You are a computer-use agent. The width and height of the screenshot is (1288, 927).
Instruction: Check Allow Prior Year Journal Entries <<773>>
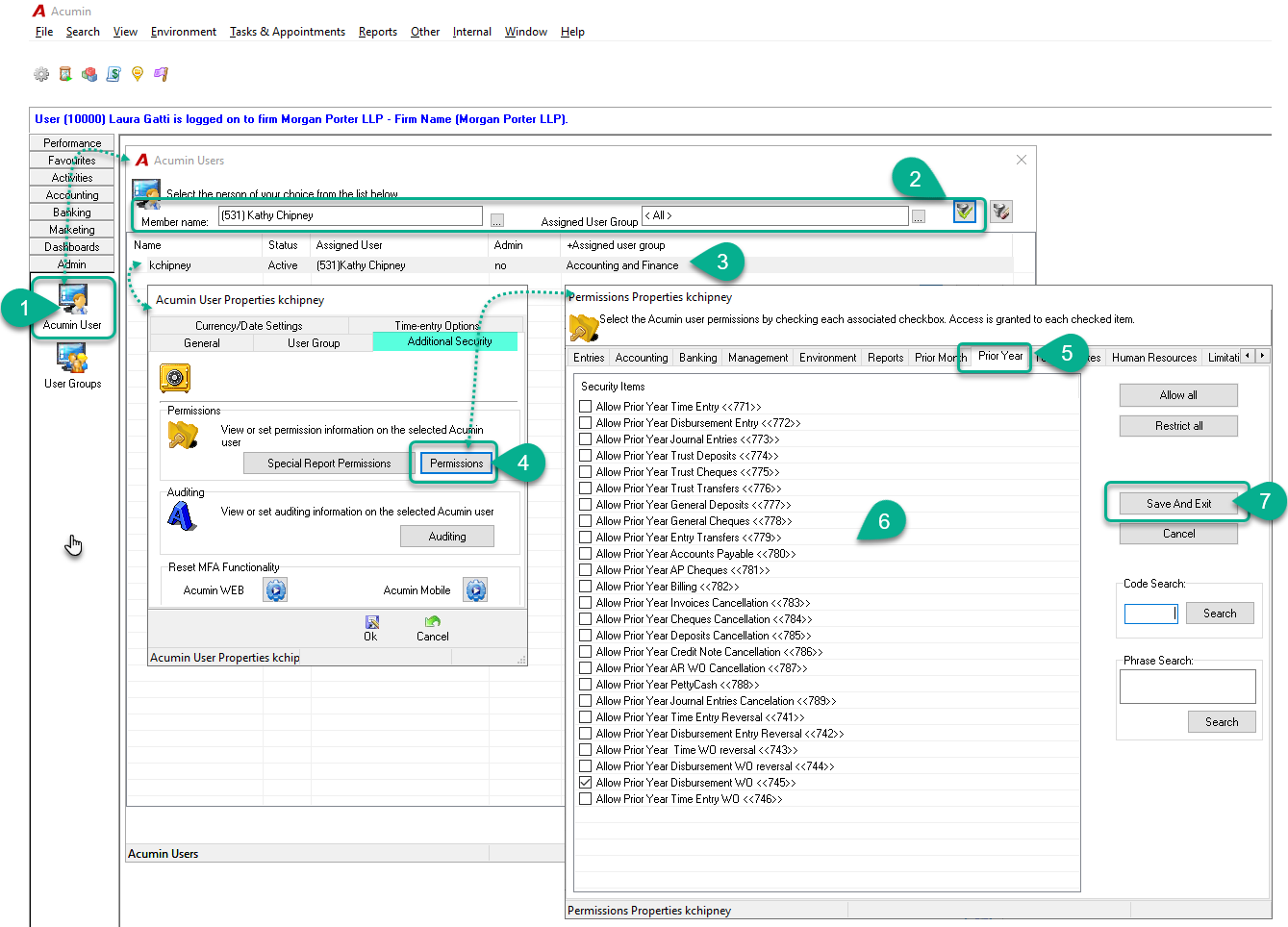(585, 439)
